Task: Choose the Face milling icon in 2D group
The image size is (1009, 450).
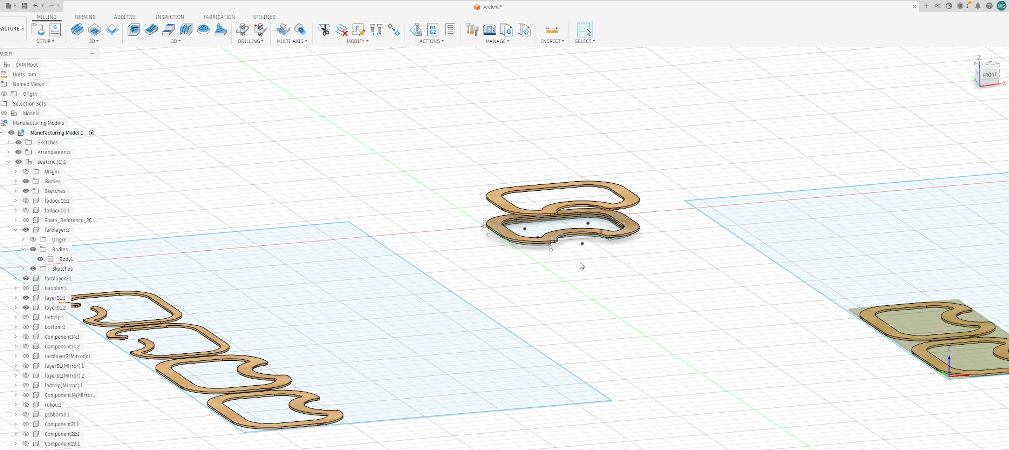Action: (x=112, y=30)
